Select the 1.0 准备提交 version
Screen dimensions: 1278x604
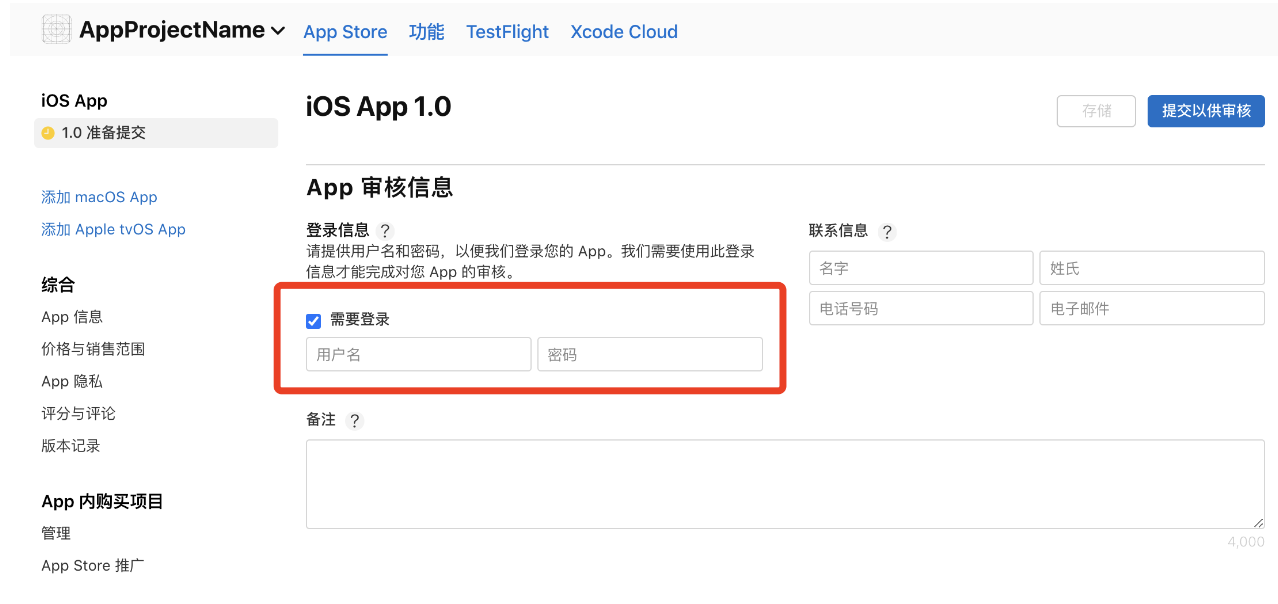[x=156, y=133]
